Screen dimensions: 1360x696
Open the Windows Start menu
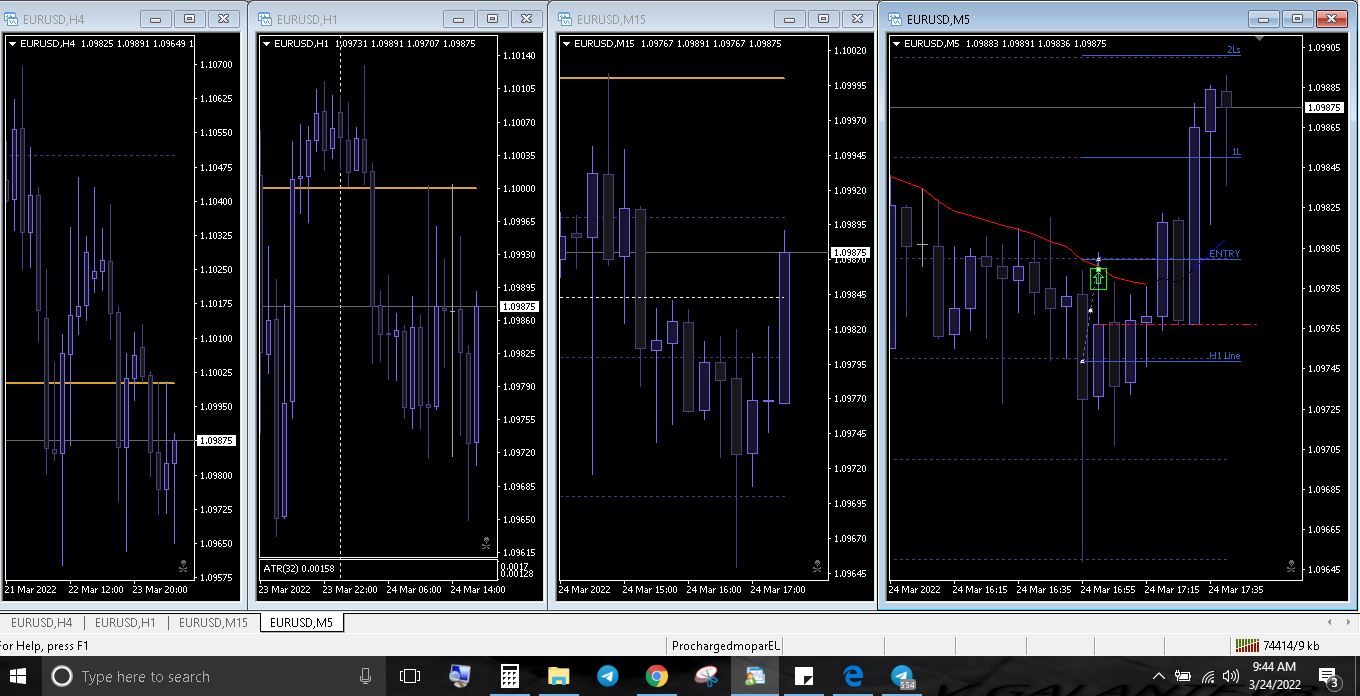tap(18, 676)
